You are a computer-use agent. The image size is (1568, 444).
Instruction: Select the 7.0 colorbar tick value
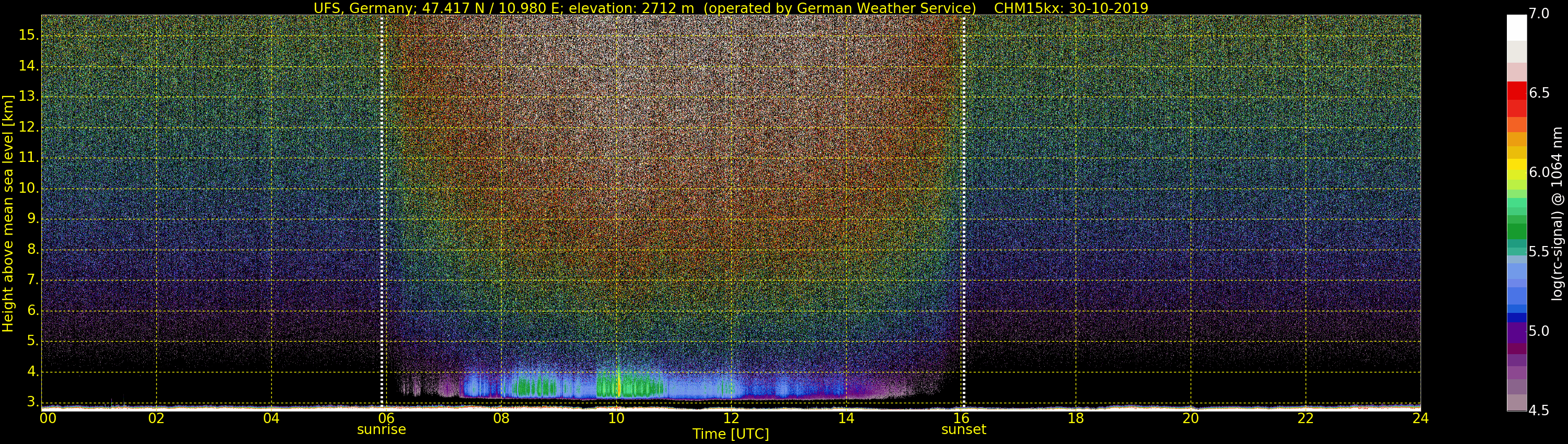(x=1539, y=14)
